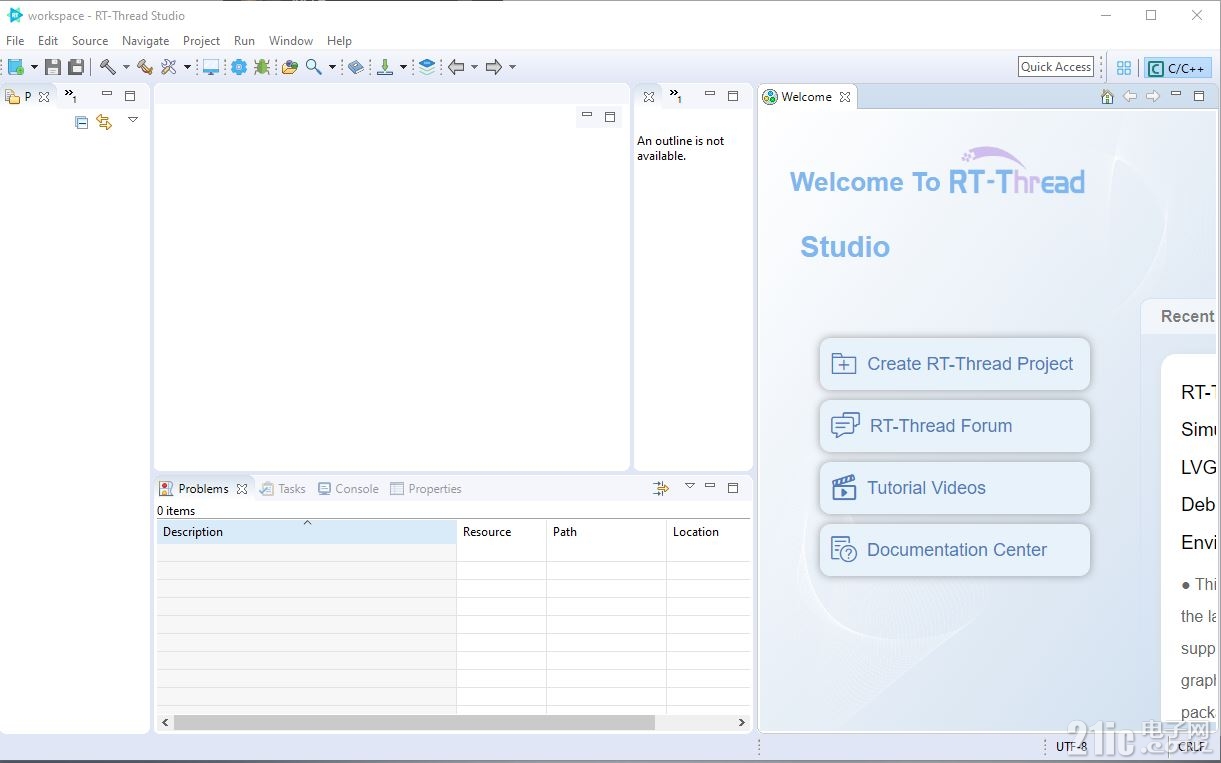Click the Search magnifier icon

click(x=314, y=67)
